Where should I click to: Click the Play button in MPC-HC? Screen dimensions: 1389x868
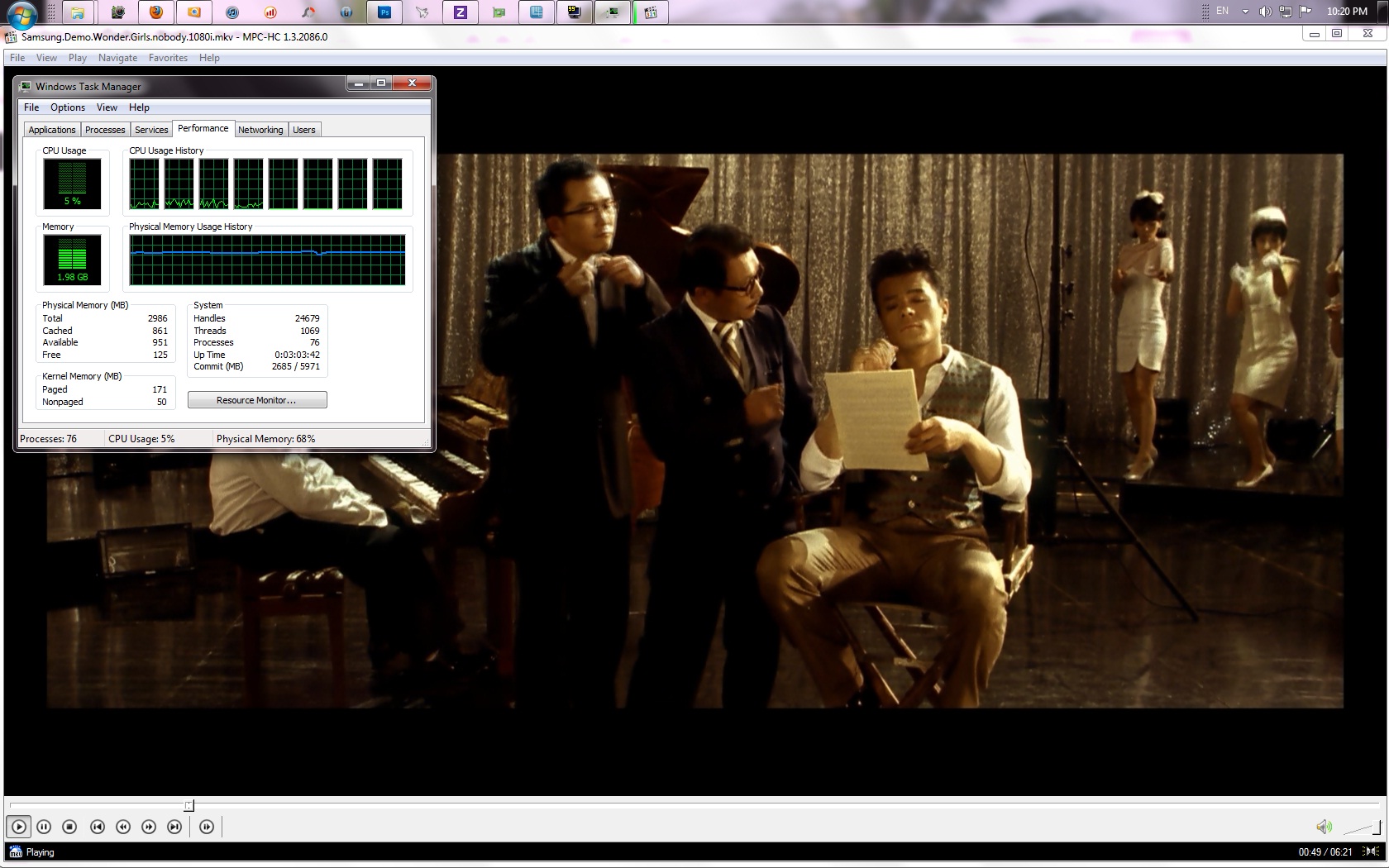point(19,827)
